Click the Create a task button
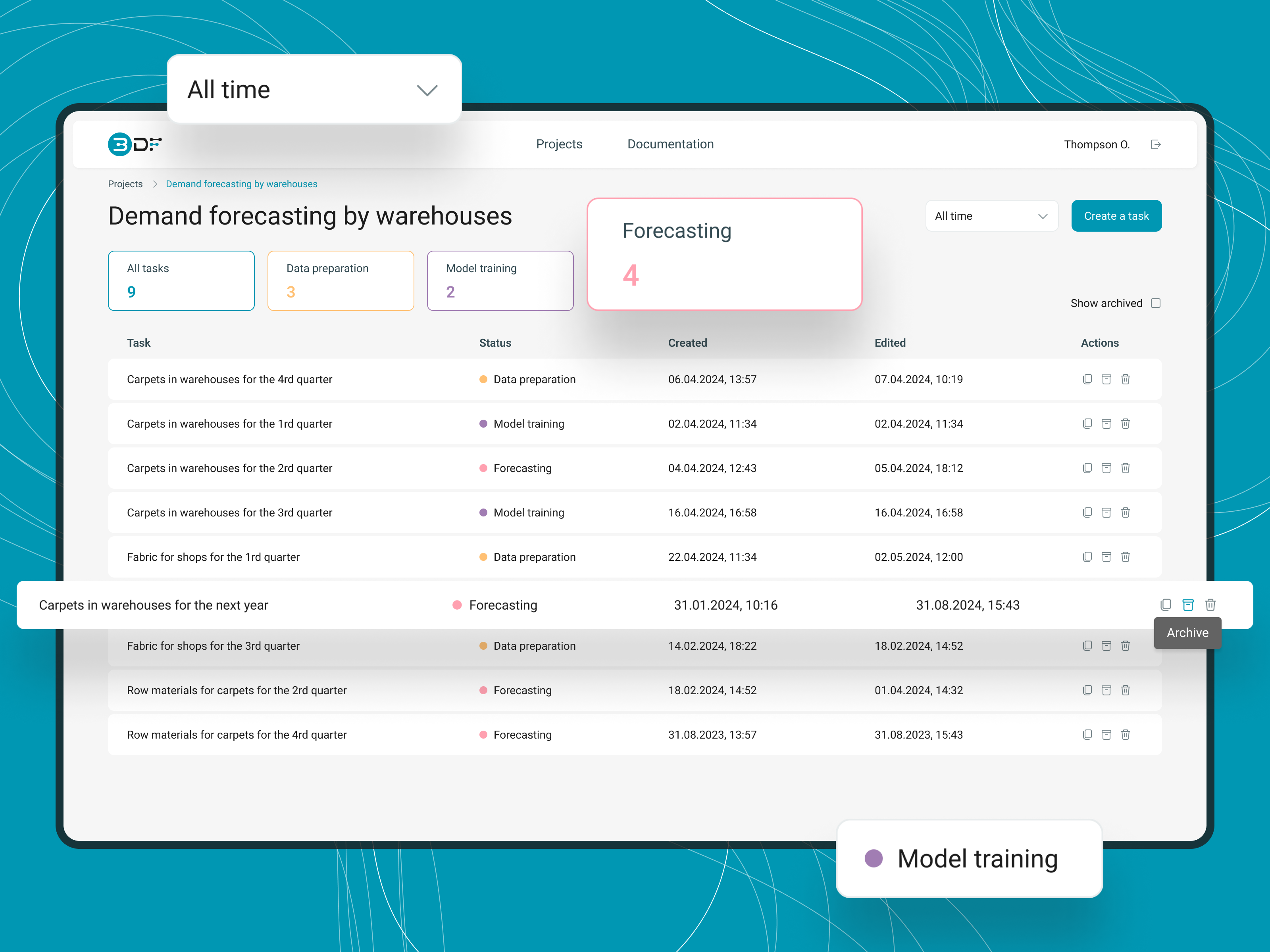The image size is (1270, 952). click(1116, 216)
